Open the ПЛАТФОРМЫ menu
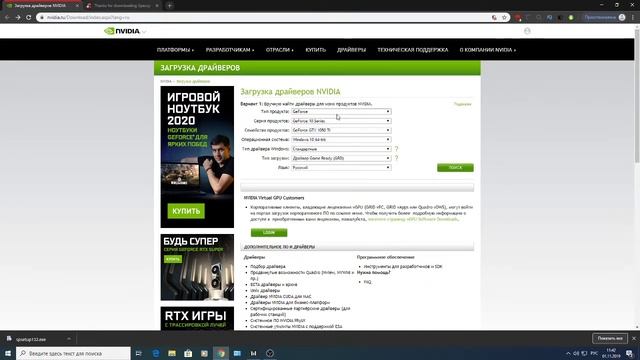The image size is (640, 360). click(175, 50)
